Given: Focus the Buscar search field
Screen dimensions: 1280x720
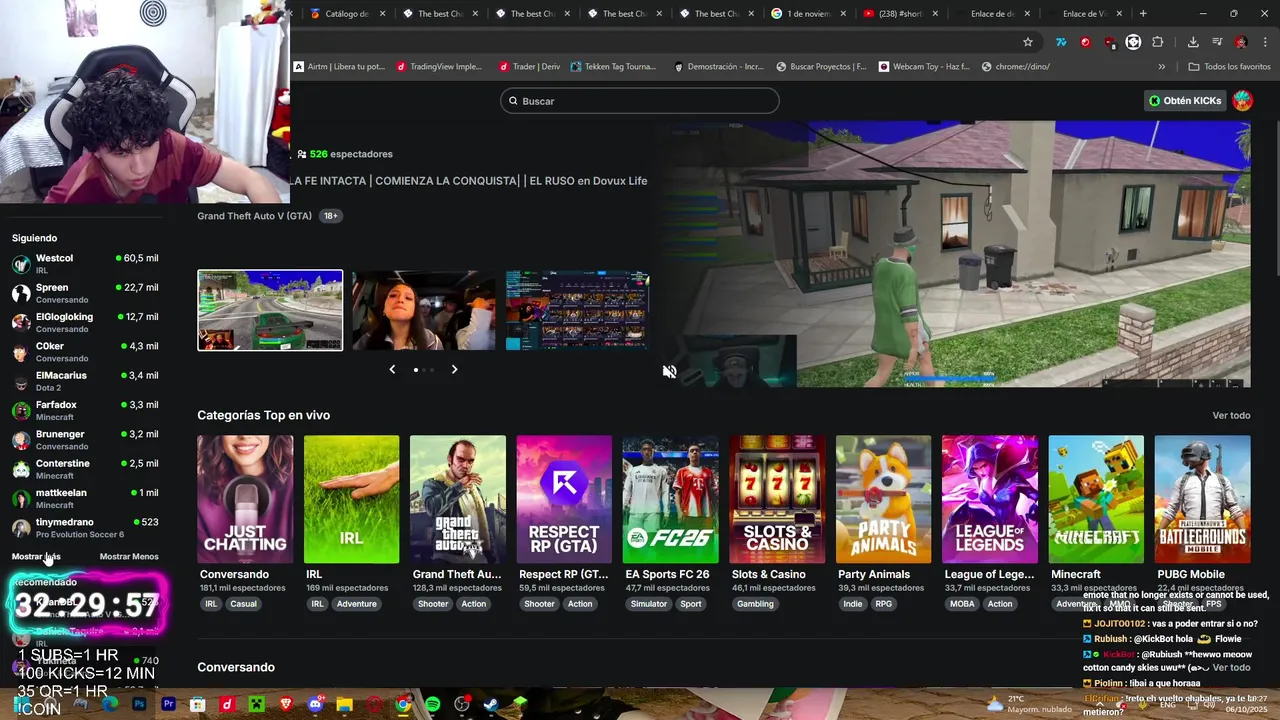Looking at the screenshot, I should coord(640,101).
